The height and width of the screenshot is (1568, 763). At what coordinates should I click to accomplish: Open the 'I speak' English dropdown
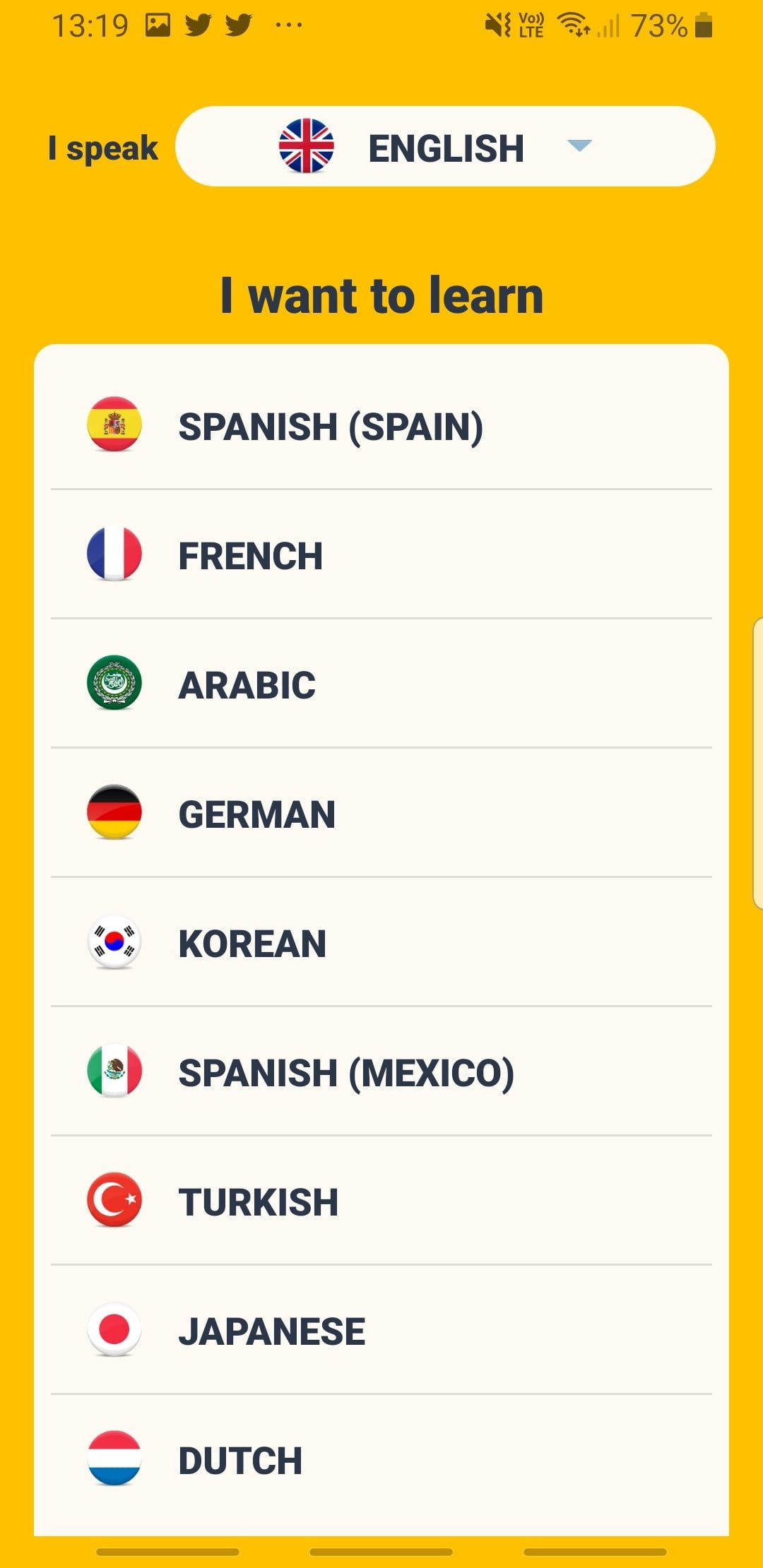click(x=445, y=147)
